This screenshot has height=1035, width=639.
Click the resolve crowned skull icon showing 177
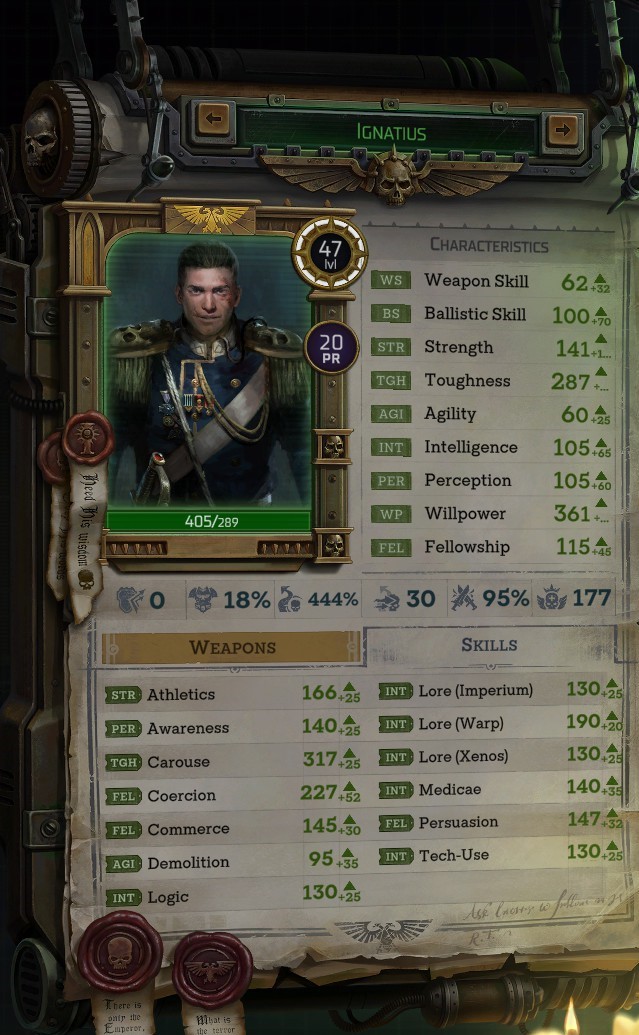[551, 598]
